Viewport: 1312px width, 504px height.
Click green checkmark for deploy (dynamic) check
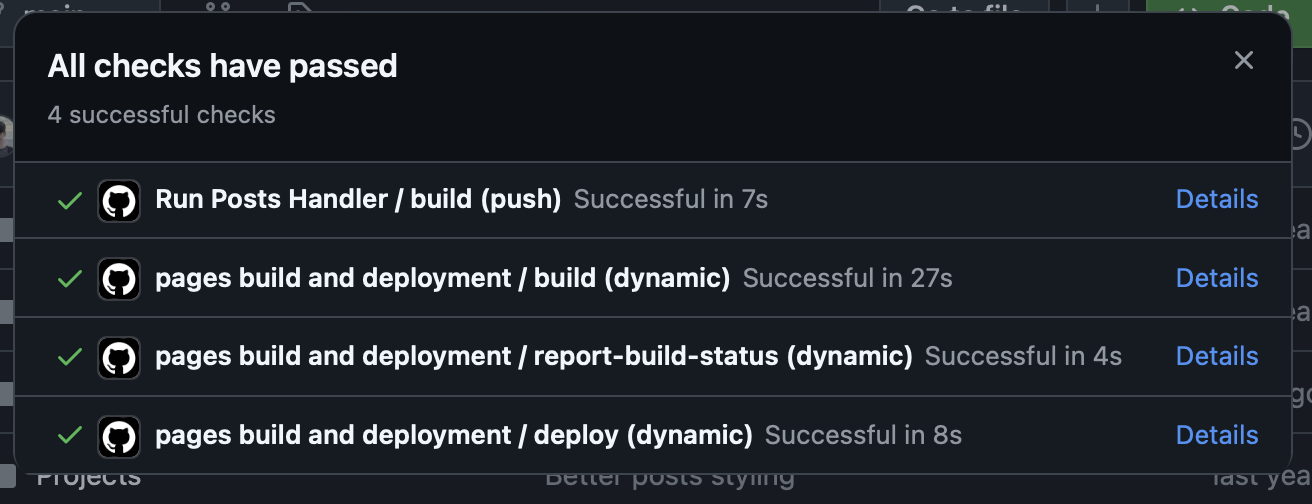click(69, 436)
